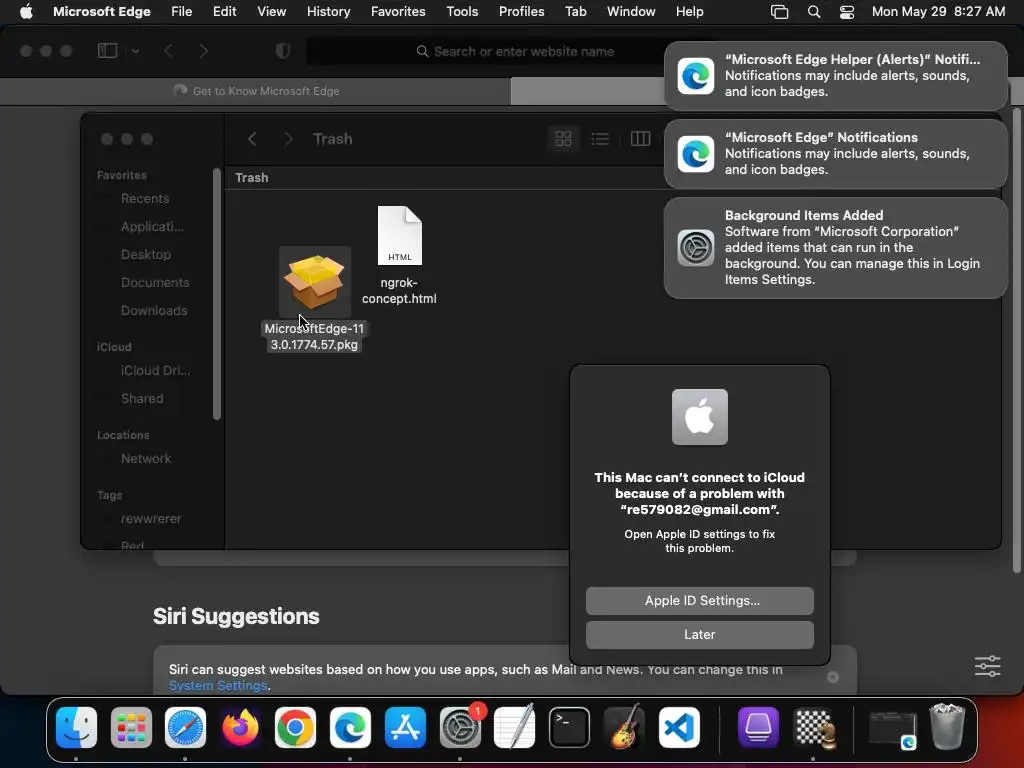Click privacy shield icon in Edge toolbar
The width and height of the screenshot is (1024, 768).
tap(283, 51)
